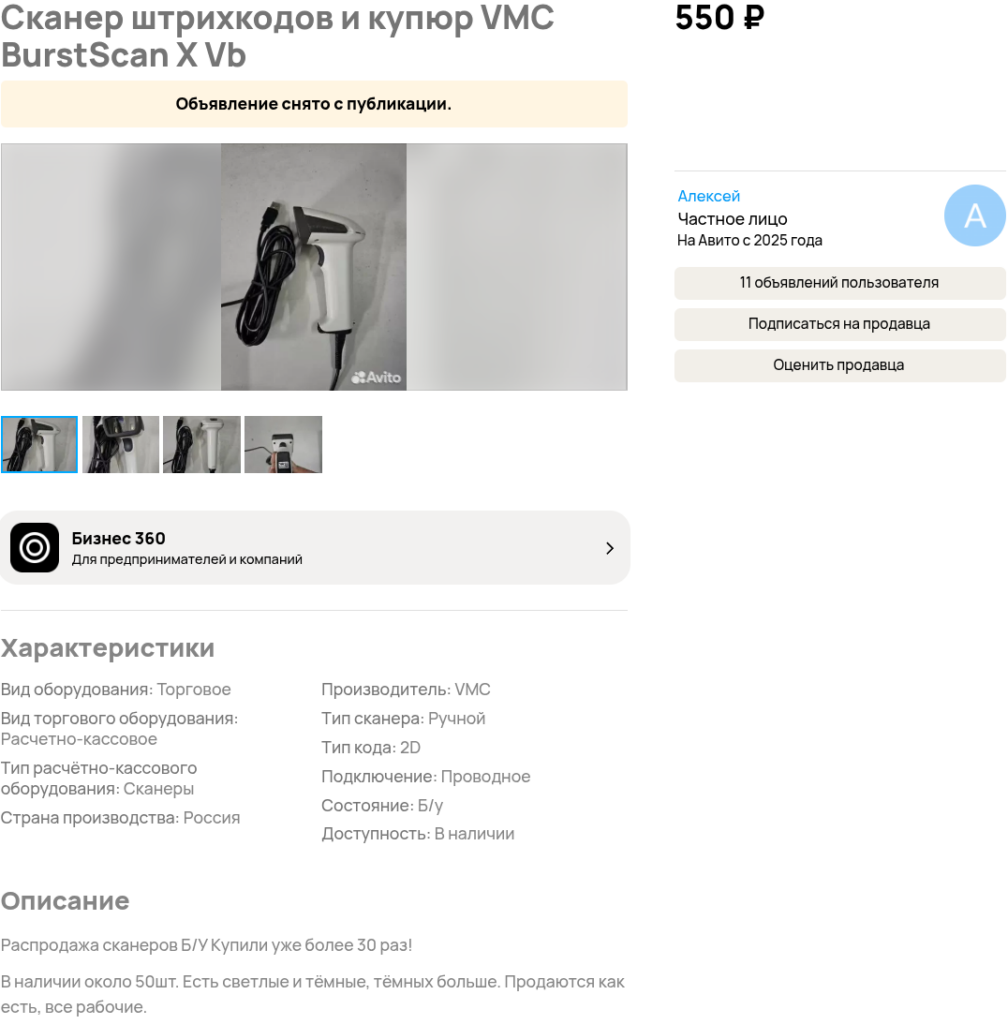
Task: Click the blurred right side of gallery
Action: pos(516,266)
